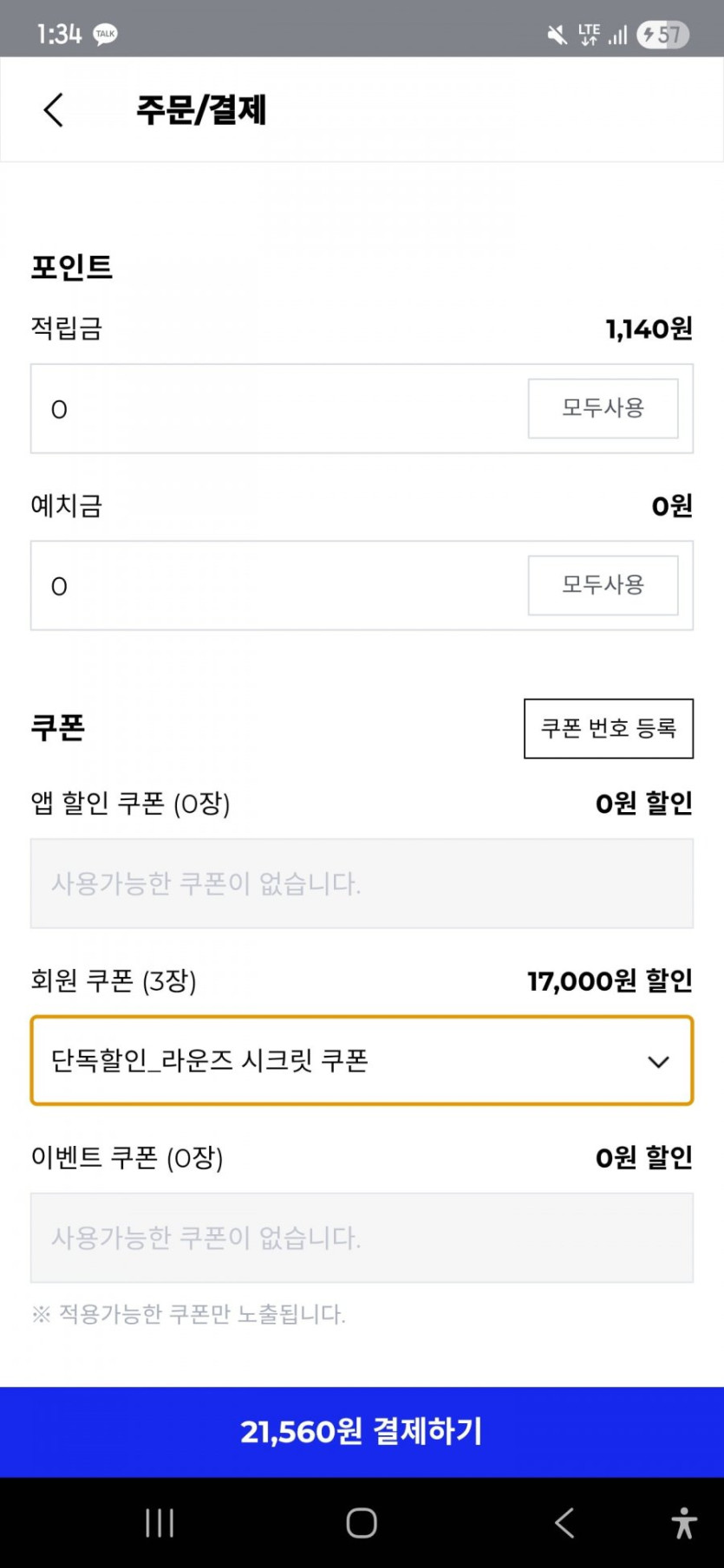Tap 모두사용 for 적립금
Screen dimensions: 724x1568
[603, 408]
